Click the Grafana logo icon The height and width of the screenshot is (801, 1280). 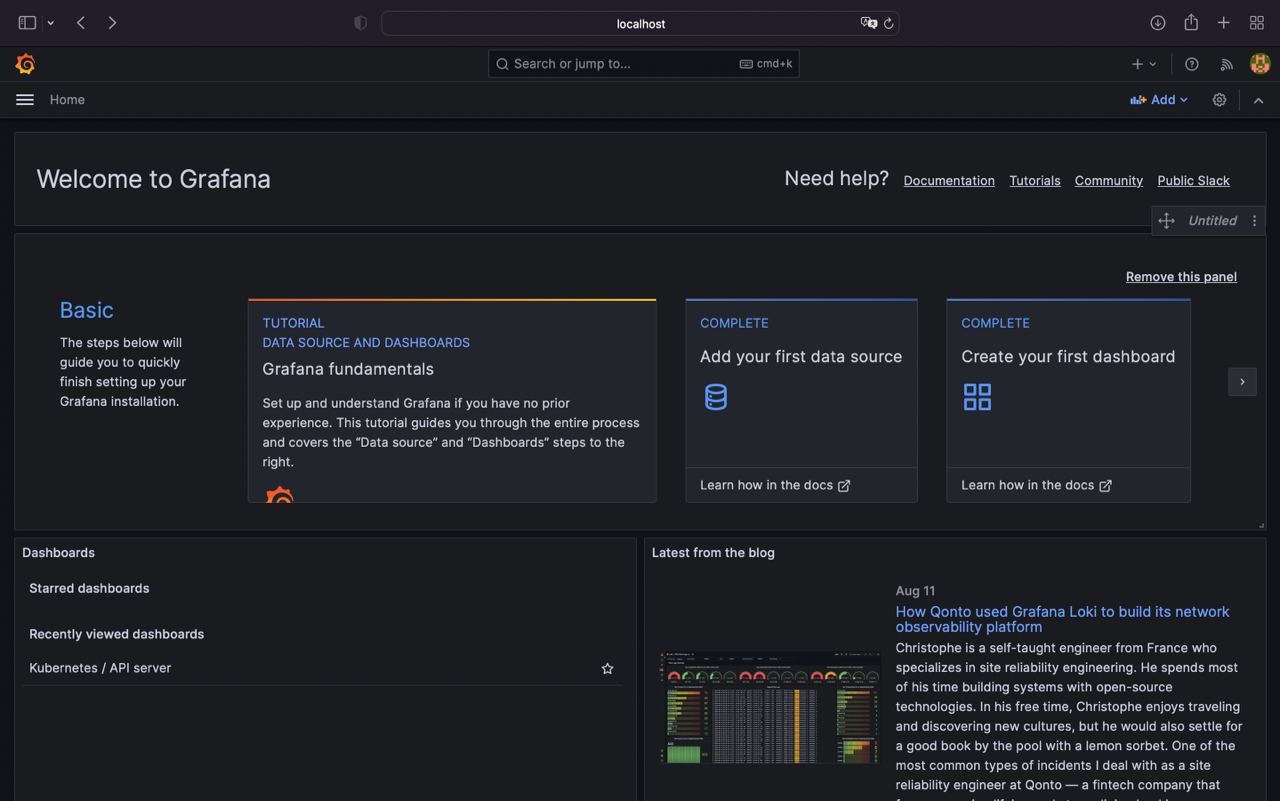point(25,64)
